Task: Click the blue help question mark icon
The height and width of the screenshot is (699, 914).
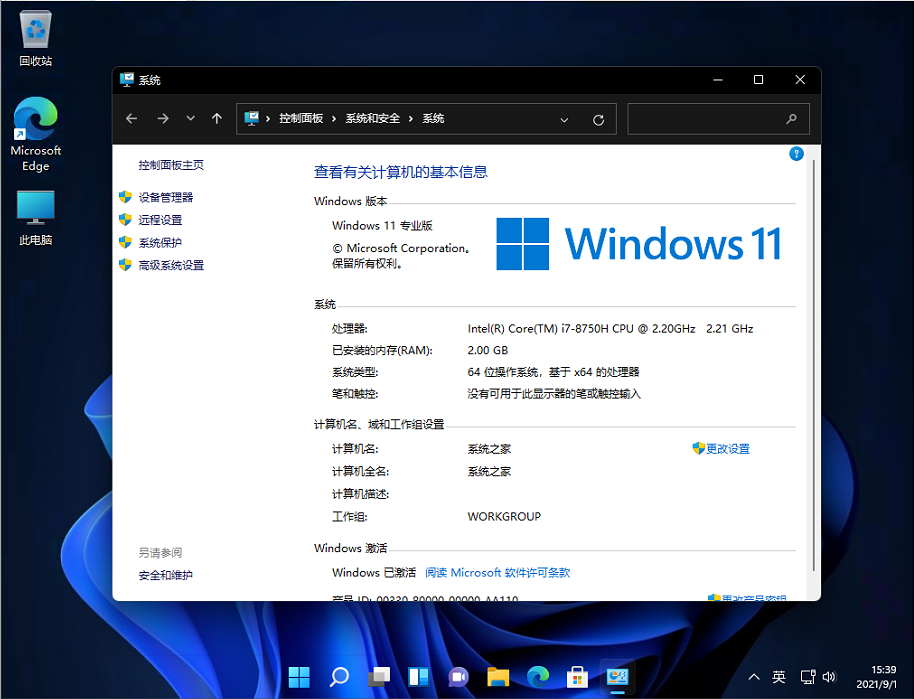Action: point(796,154)
